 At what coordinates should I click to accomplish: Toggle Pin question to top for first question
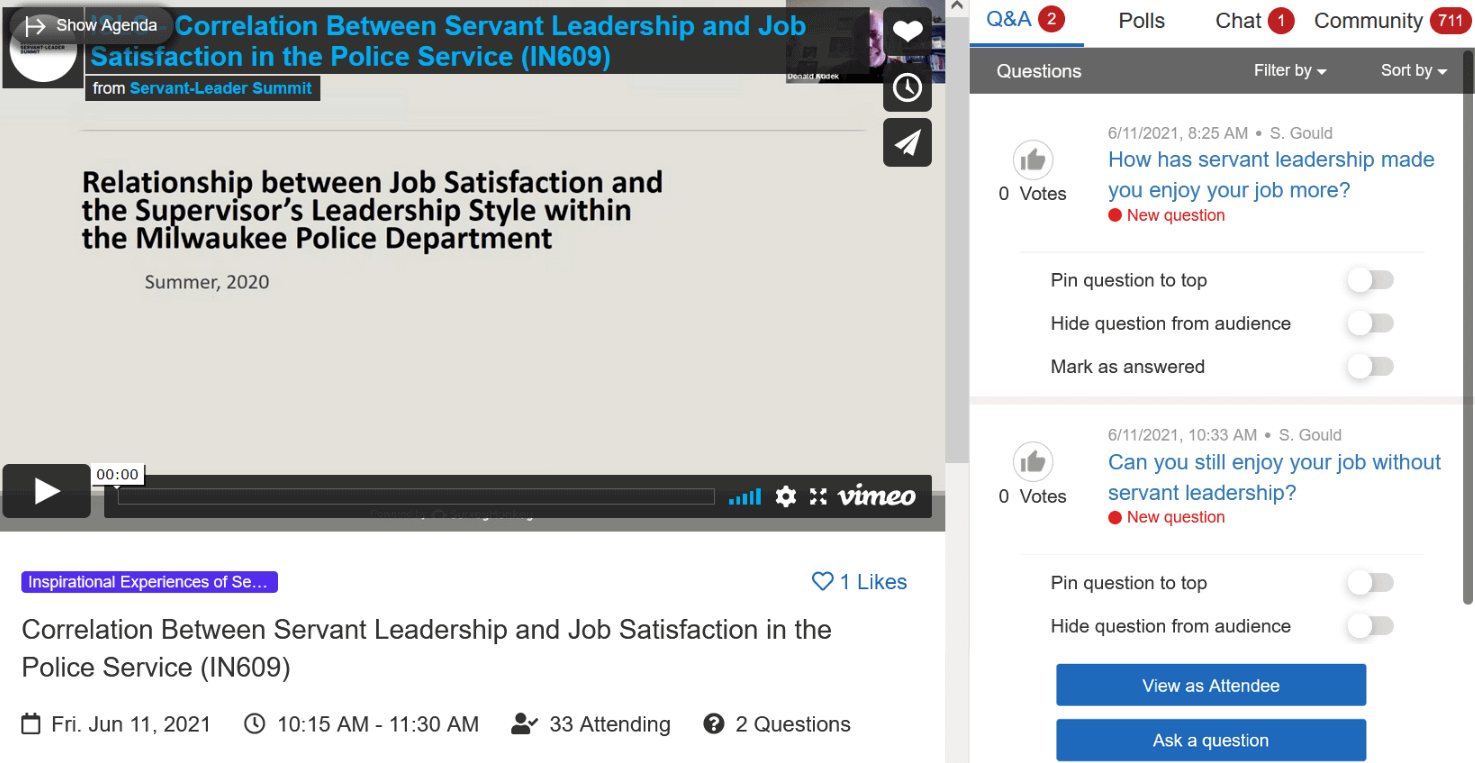pos(1369,281)
